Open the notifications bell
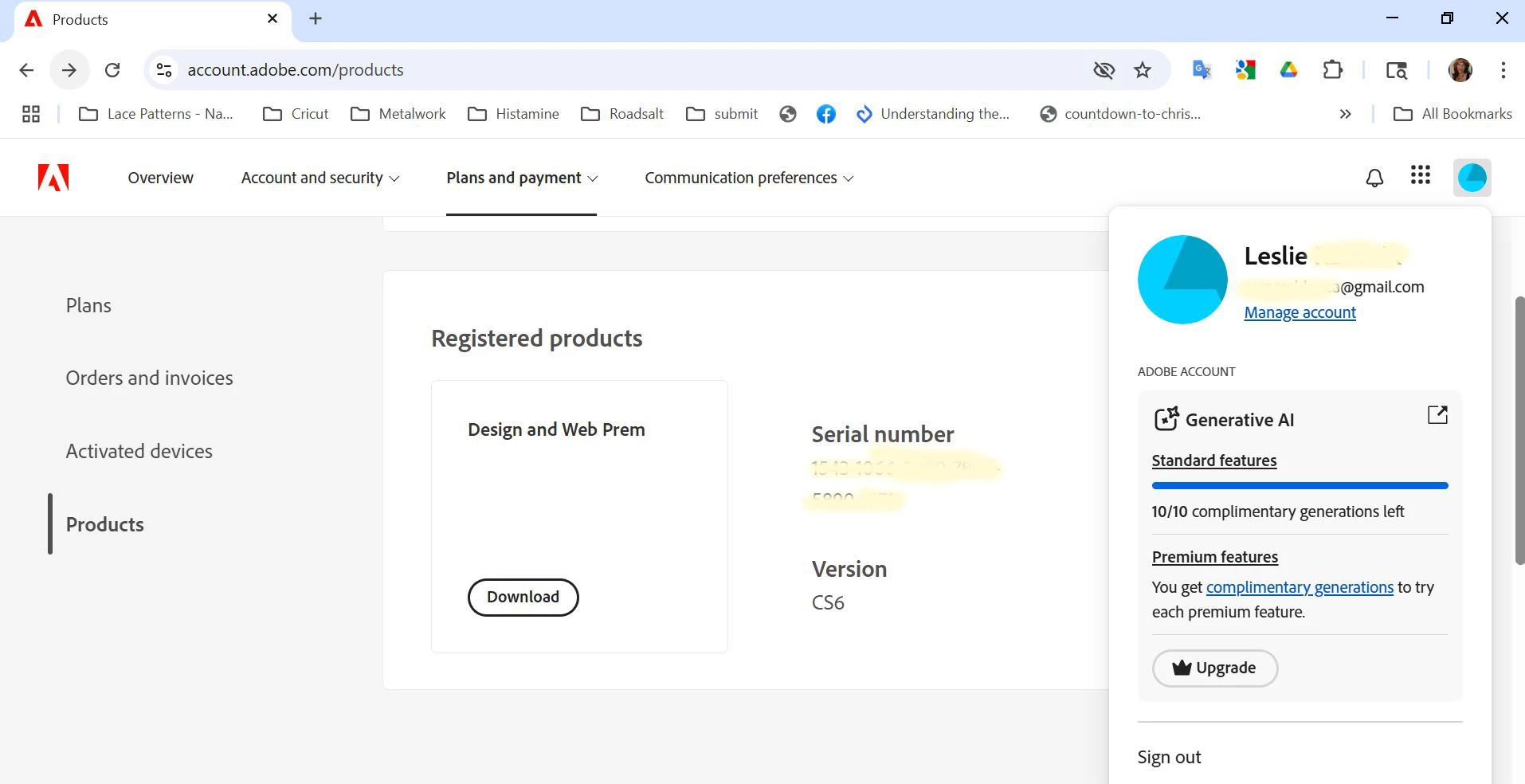Screen dimensions: 1525x784 [x=1374, y=178]
